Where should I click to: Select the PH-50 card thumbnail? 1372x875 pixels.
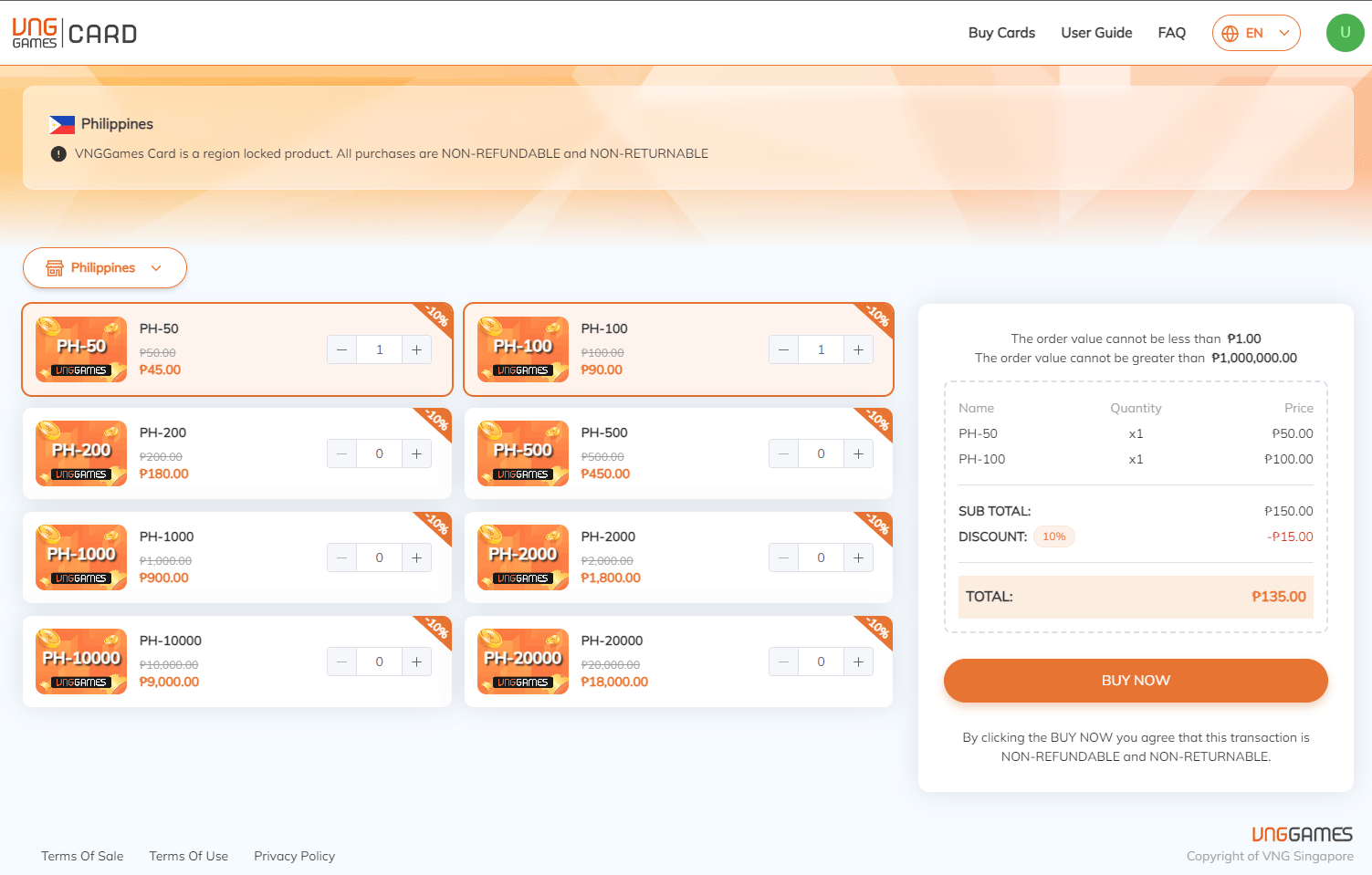81,349
